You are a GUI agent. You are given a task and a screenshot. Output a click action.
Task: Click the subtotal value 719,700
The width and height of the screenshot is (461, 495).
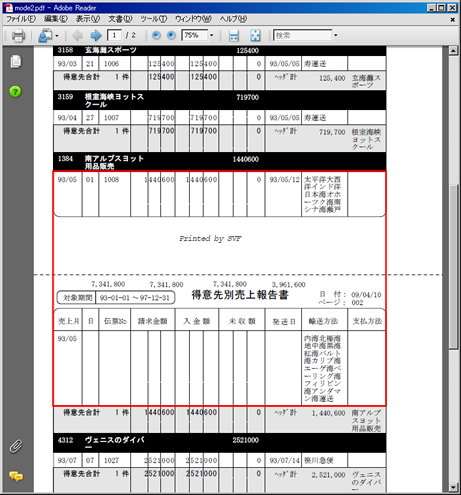332,132
